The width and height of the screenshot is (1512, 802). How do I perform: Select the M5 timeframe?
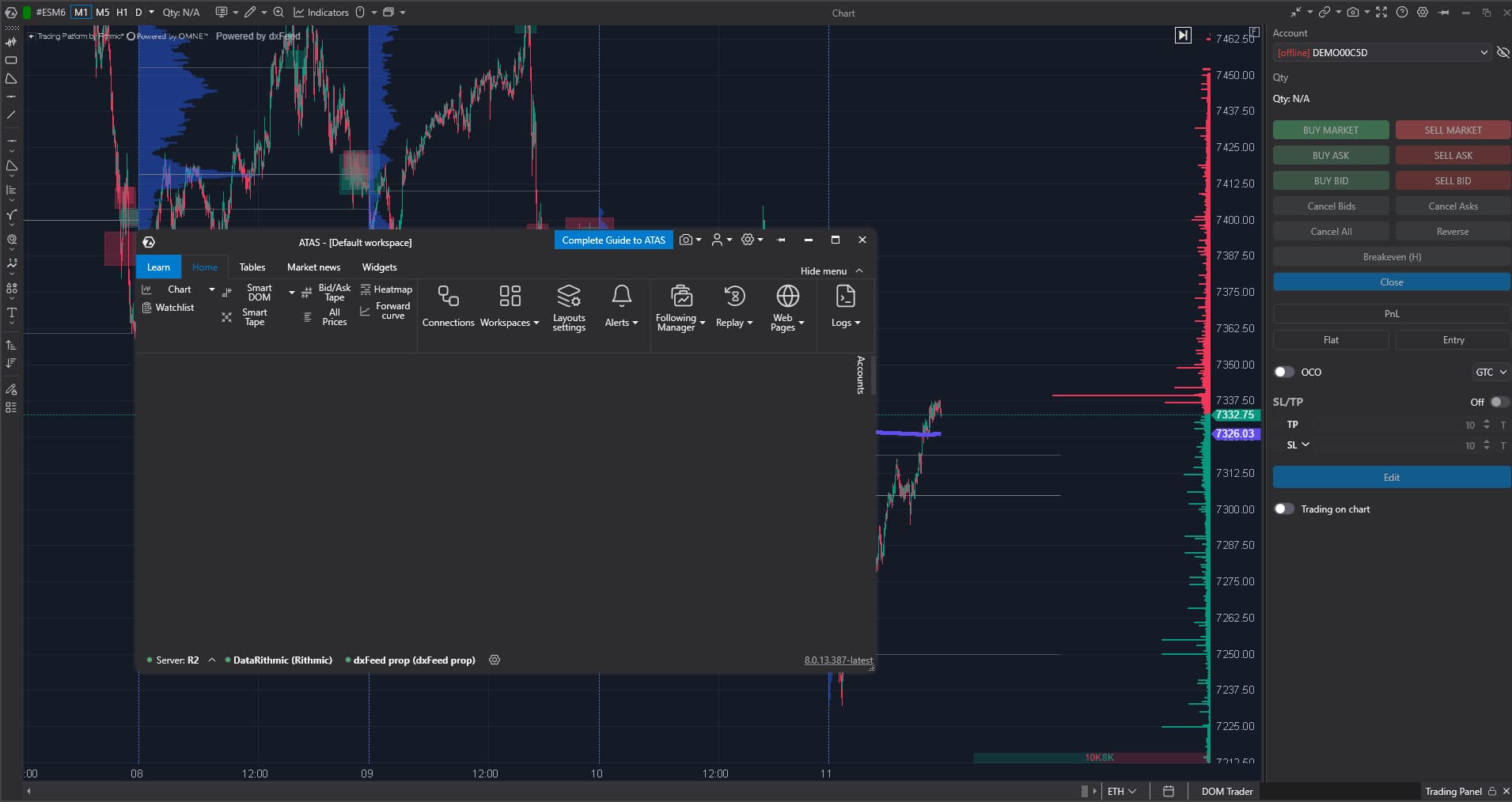[x=102, y=13]
